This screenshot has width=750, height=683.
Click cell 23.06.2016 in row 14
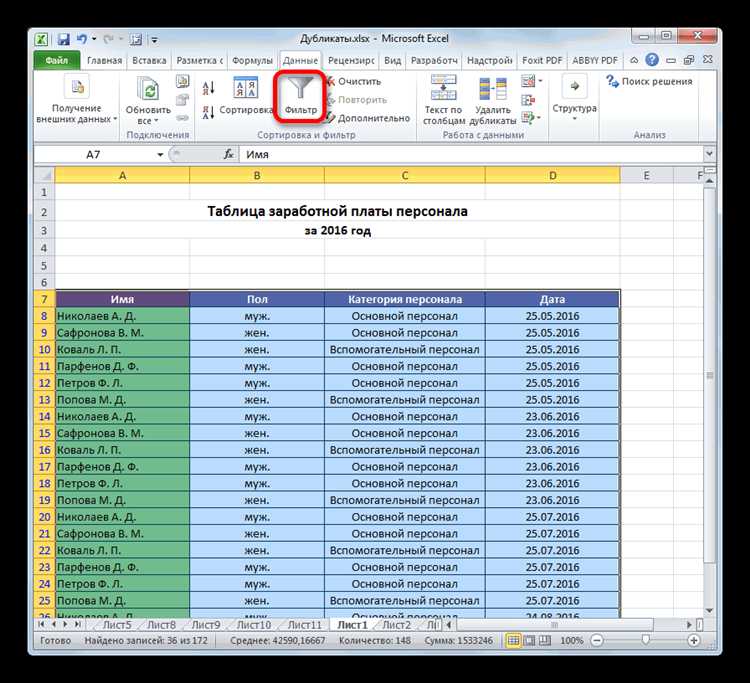click(x=552, y=417)
